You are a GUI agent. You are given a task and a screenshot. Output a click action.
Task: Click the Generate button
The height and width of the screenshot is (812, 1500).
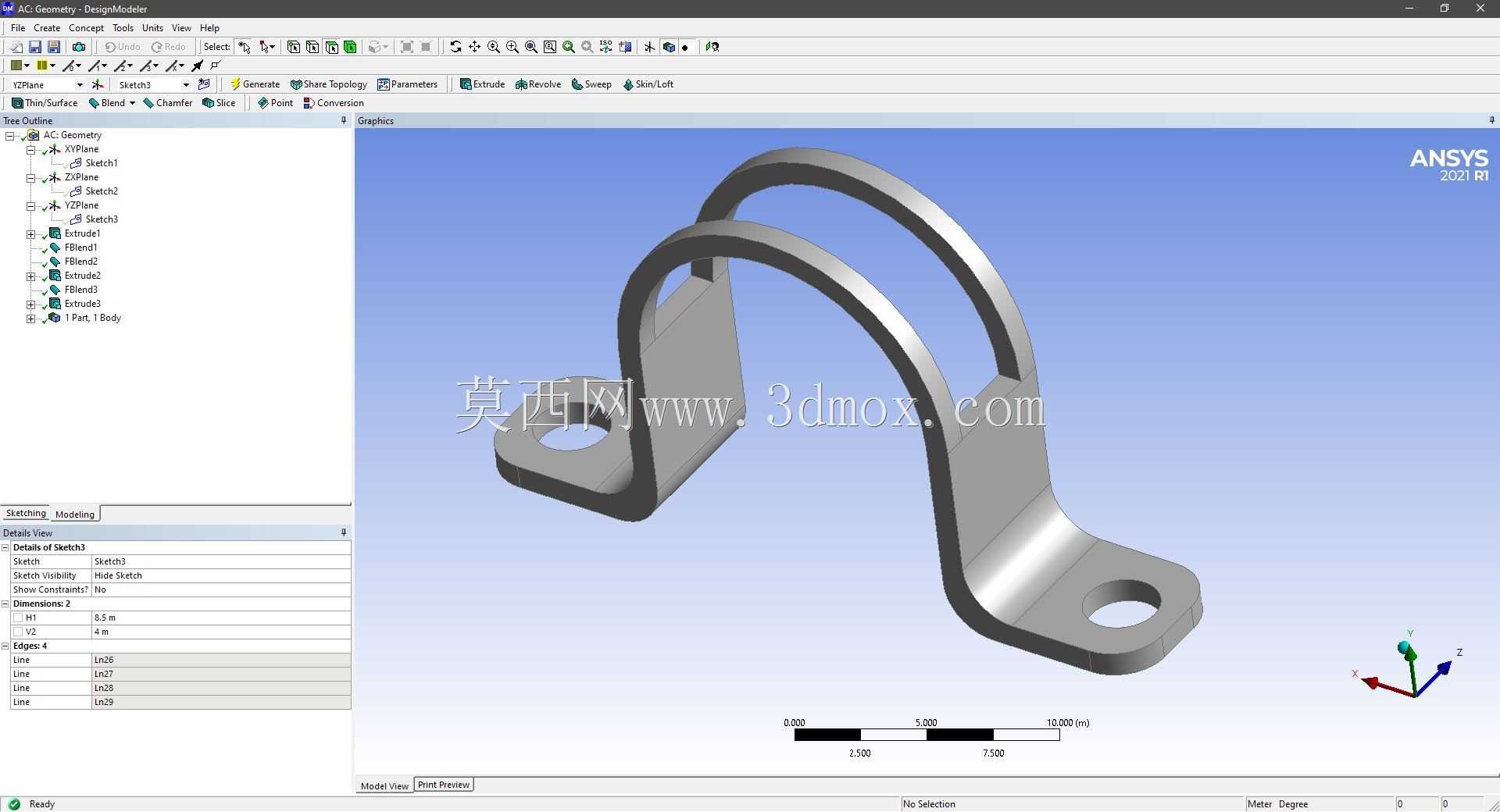click(x=255, y=84)
